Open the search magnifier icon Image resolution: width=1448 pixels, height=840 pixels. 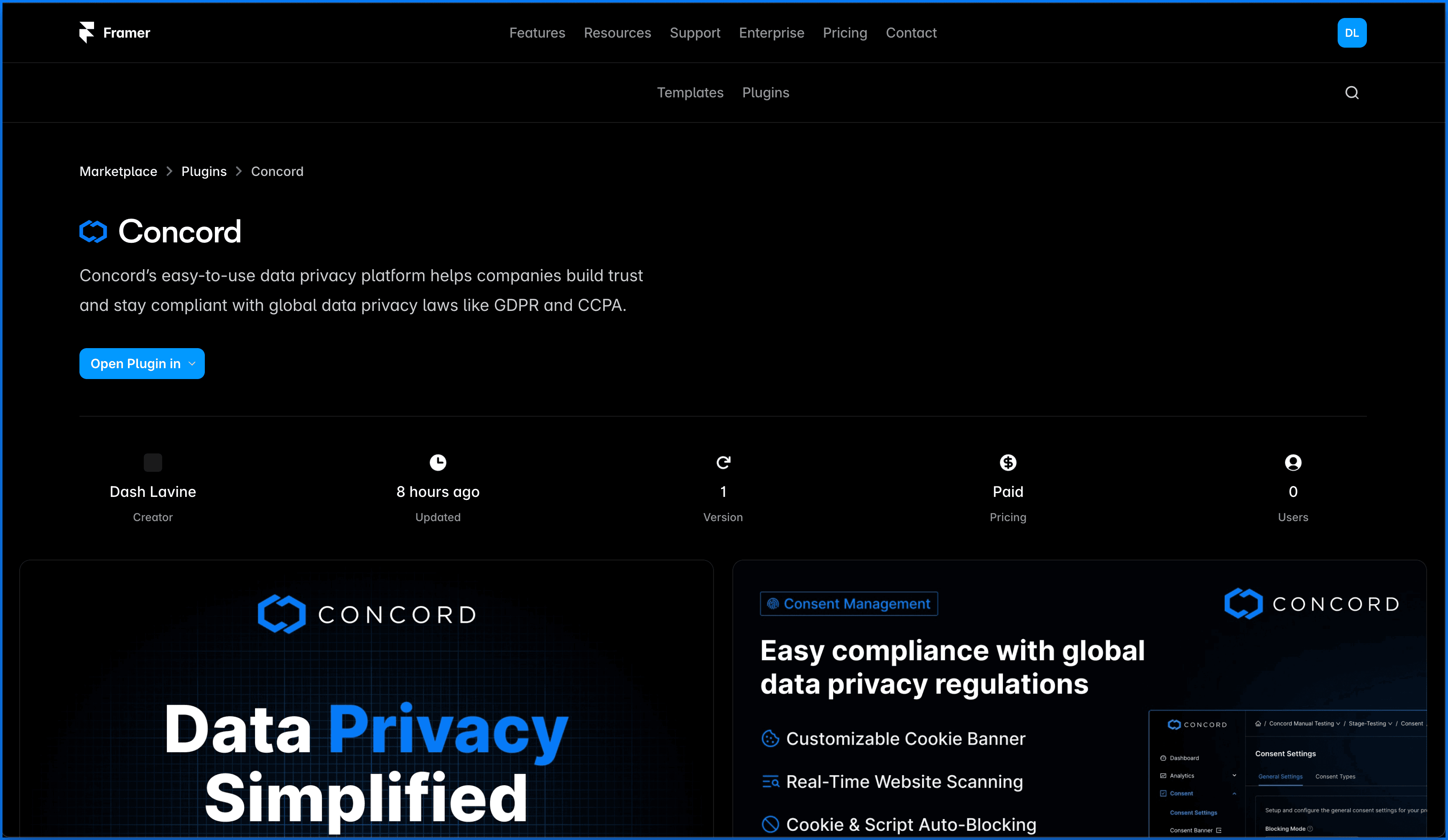click(1351, 92)
